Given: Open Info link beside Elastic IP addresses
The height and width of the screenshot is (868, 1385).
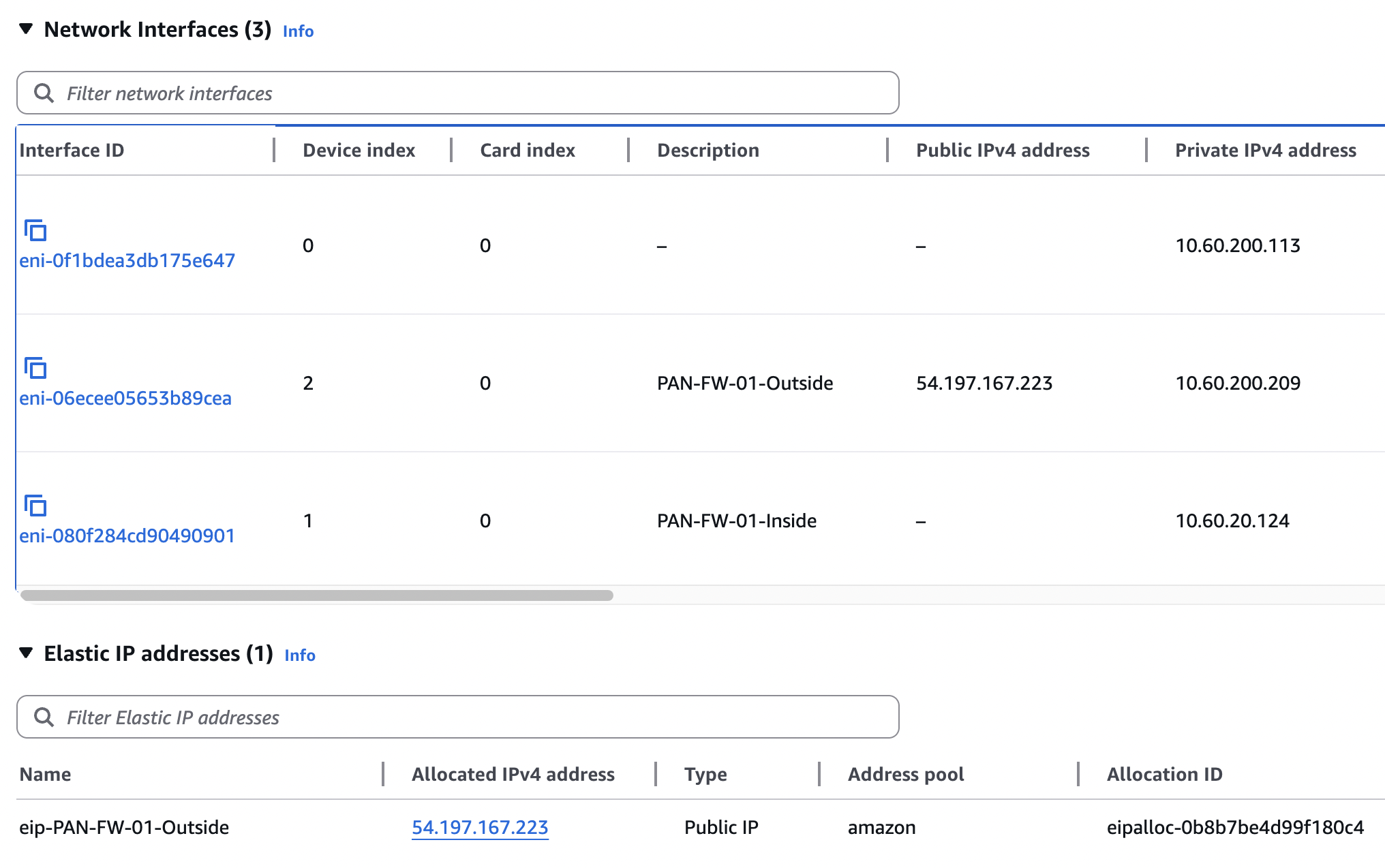Looking at the screenshot, I should point(300,655).
